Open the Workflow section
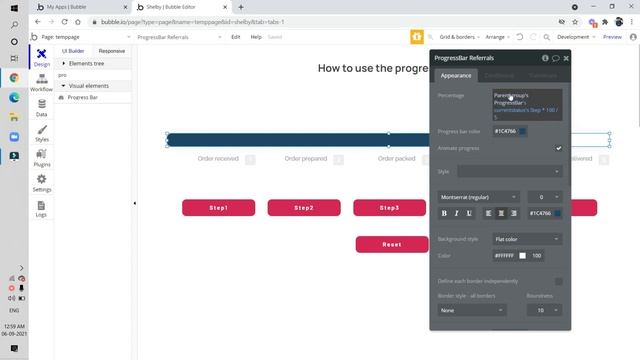640x360 pixels. point(42,82)
